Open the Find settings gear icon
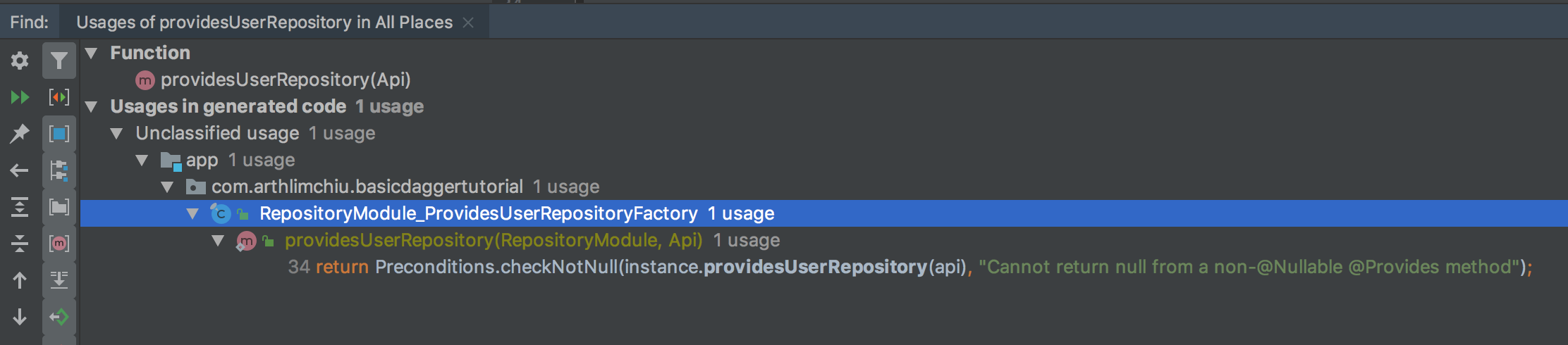Viewport: 1568px width, 345px height. coord(20,61)
